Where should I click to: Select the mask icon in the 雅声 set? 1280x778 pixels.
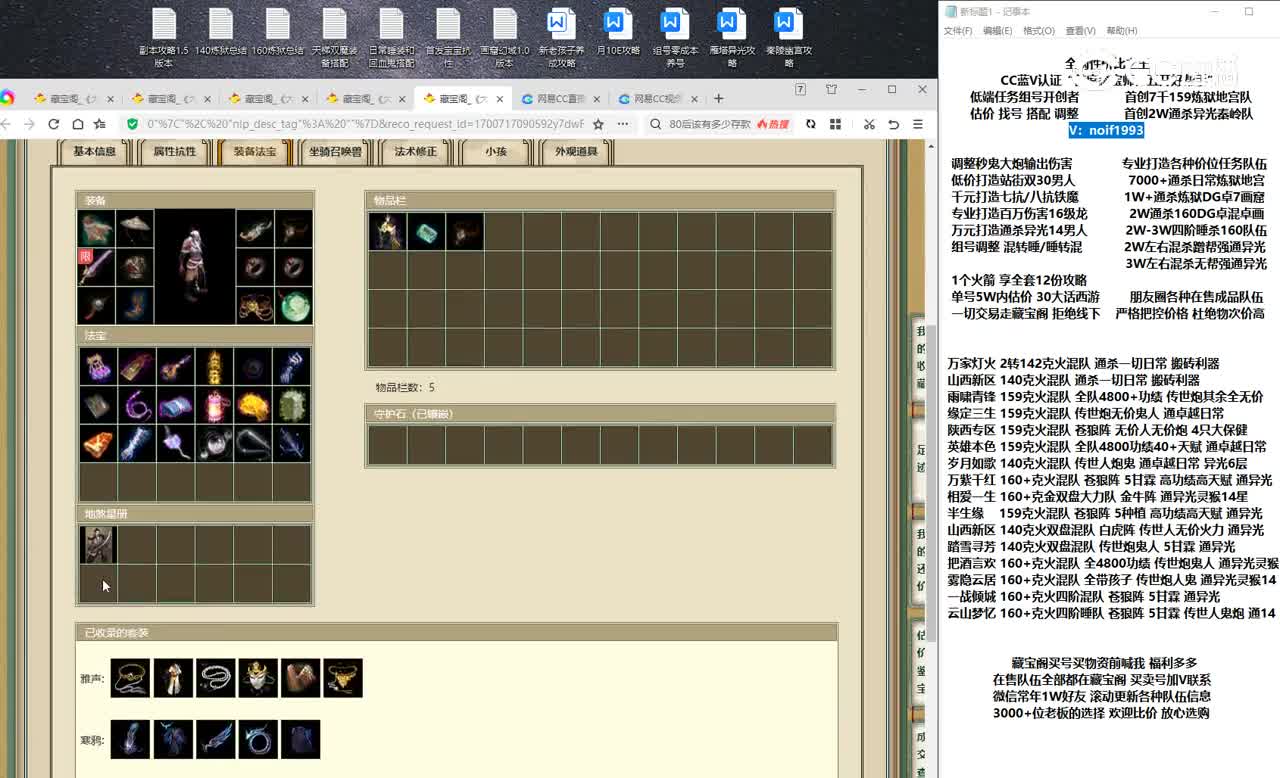point(258,678)
